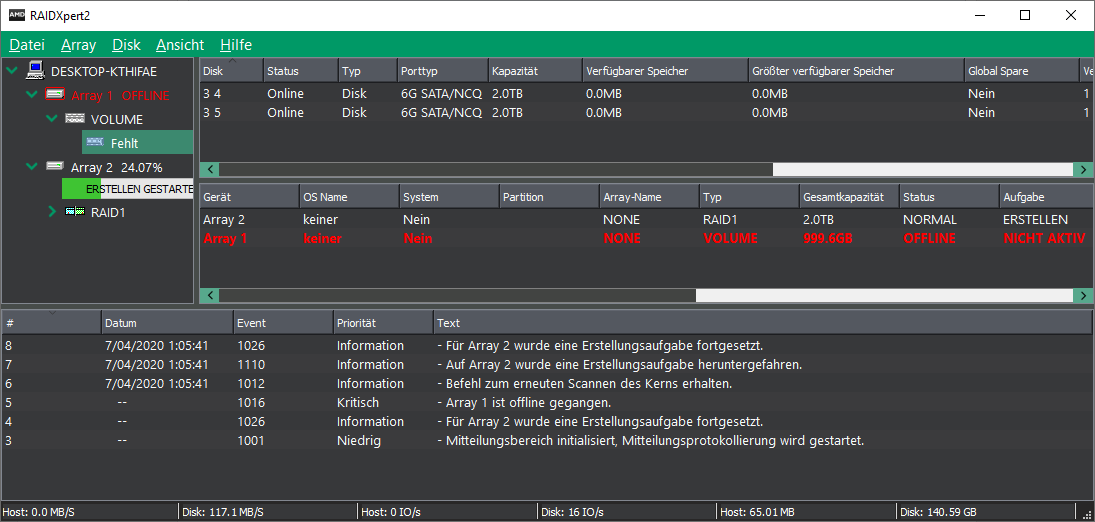This screenshot has width=1095, height=522.
Task: Collapse the Array 1 OFFLINE node
Action: [x=31, y=95]
